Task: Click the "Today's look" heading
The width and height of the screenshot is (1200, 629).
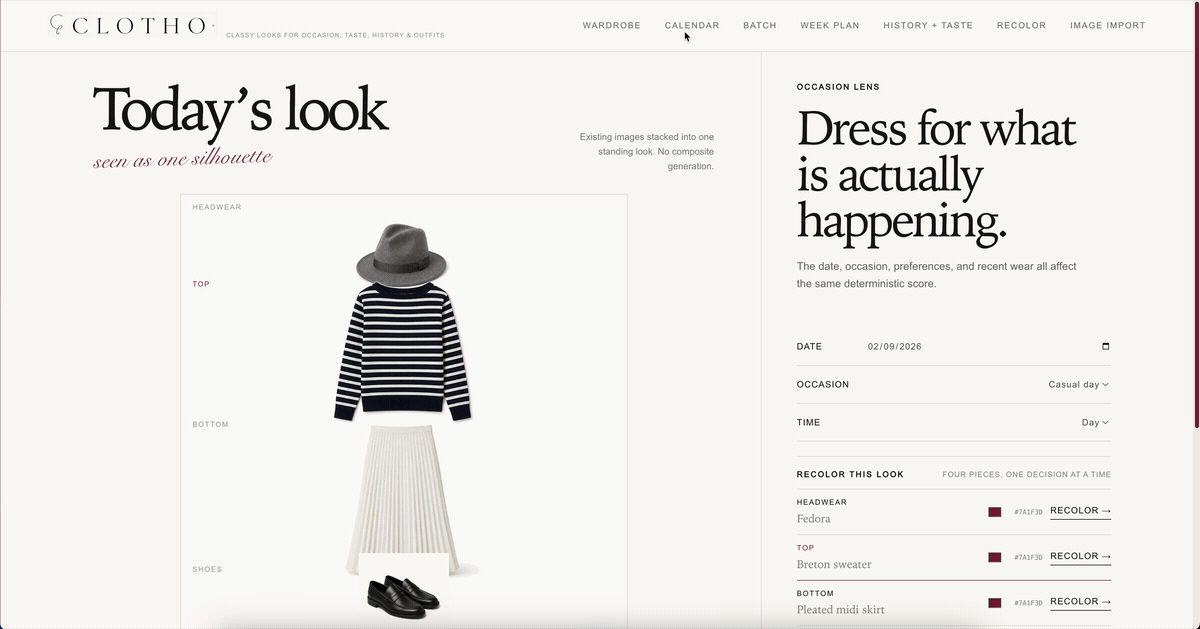Action: (x=240, y=110)
